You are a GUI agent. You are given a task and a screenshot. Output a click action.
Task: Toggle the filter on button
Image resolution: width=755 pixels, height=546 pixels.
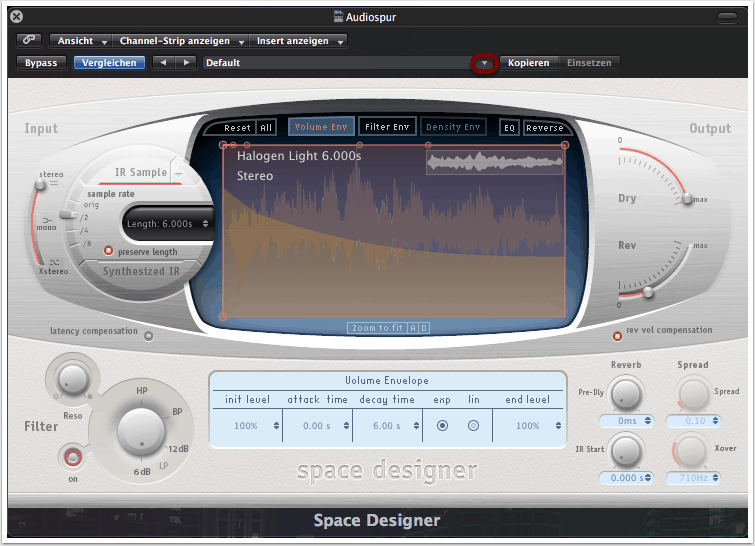(71, 457)
